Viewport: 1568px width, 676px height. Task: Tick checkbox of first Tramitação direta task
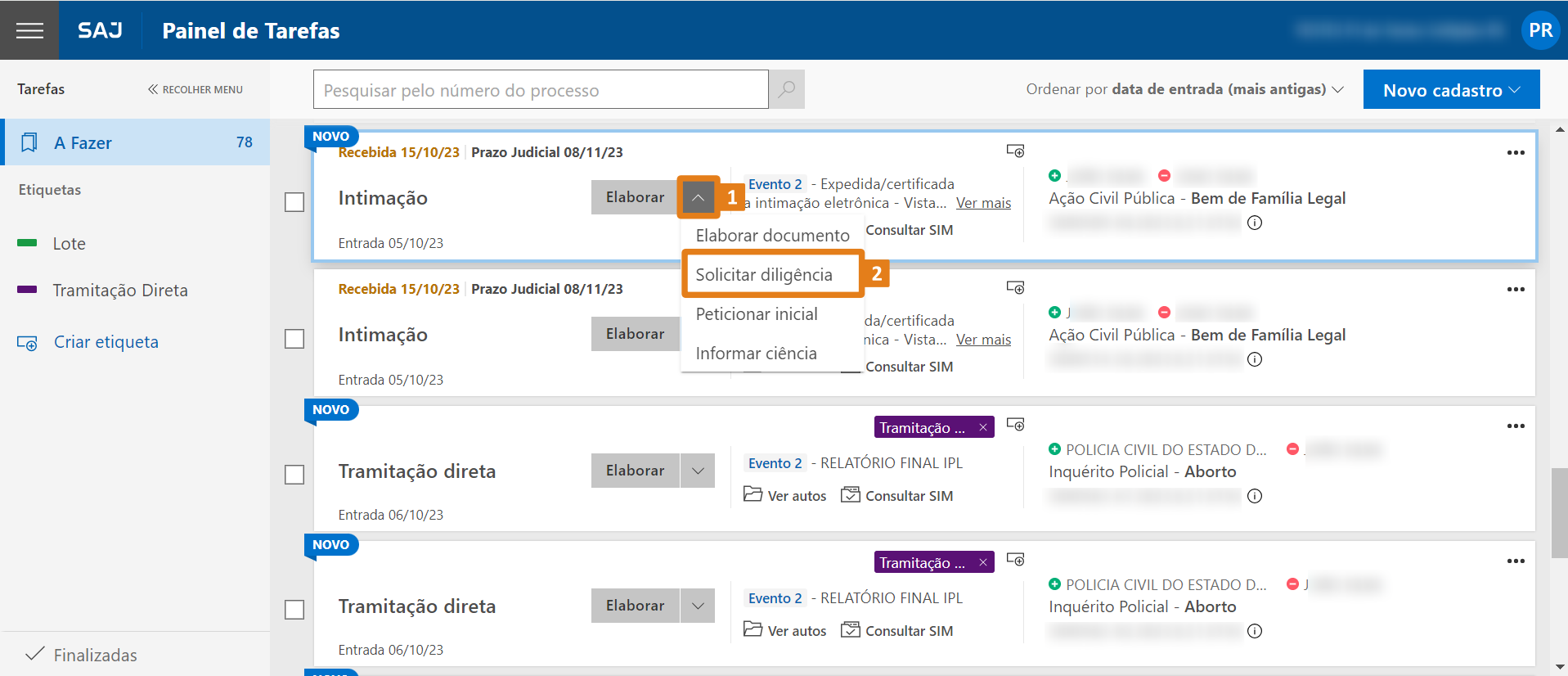click(x=294, y=475)
